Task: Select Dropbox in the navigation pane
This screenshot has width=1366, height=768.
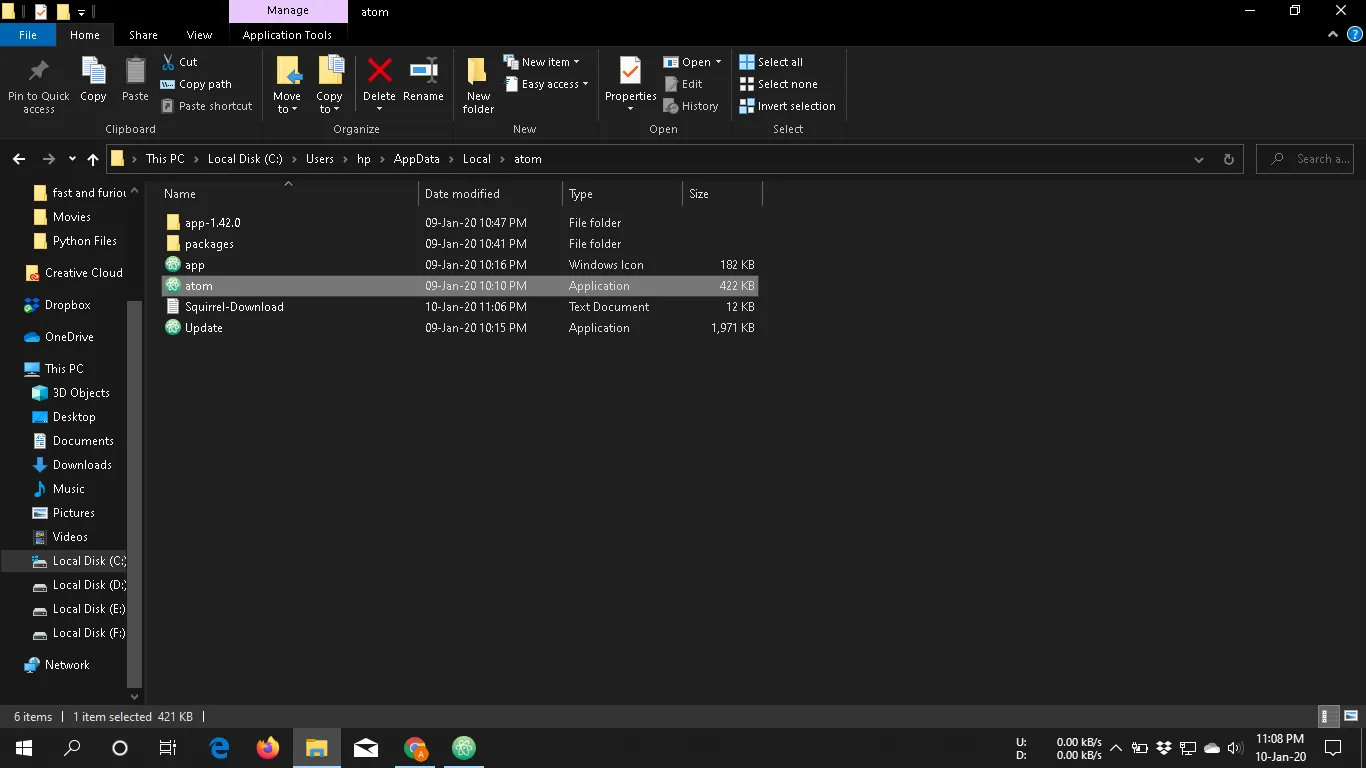Action: 67,305
